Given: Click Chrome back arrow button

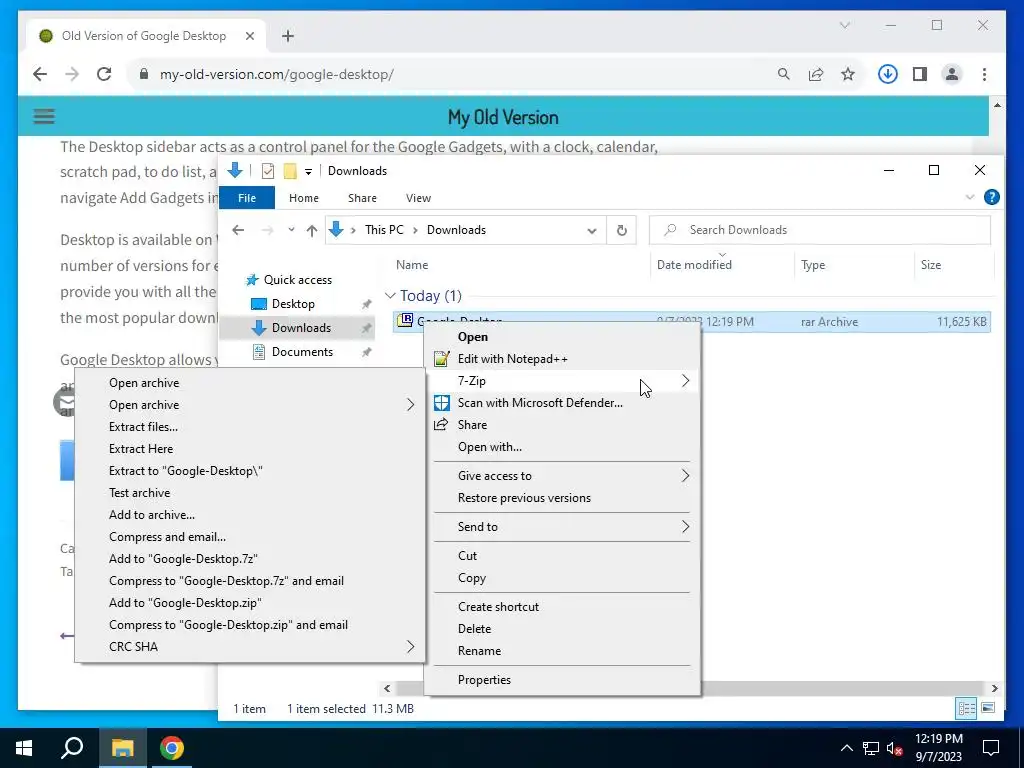Looking at the screenshot, I should point(40,74).
